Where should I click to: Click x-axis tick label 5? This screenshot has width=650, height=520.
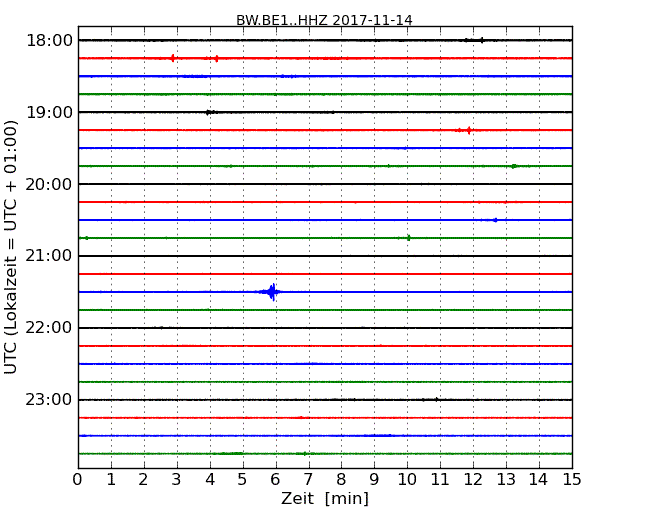tap(243, 480)
